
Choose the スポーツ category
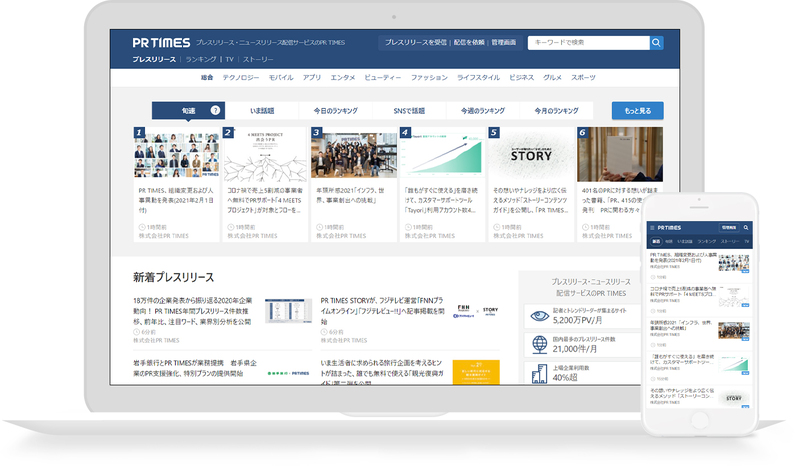pos(583,78)
